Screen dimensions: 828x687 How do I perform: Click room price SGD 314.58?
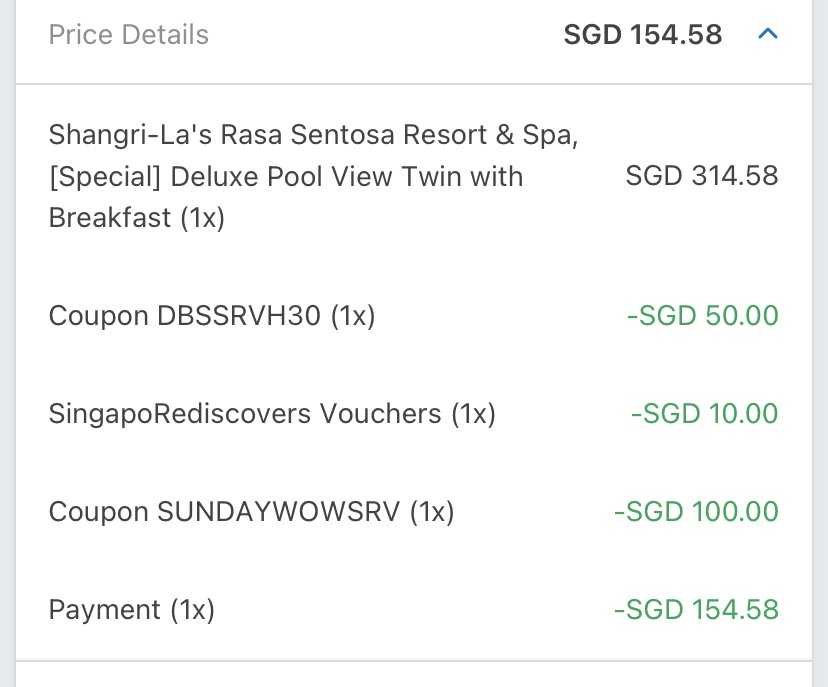point(701,176)
